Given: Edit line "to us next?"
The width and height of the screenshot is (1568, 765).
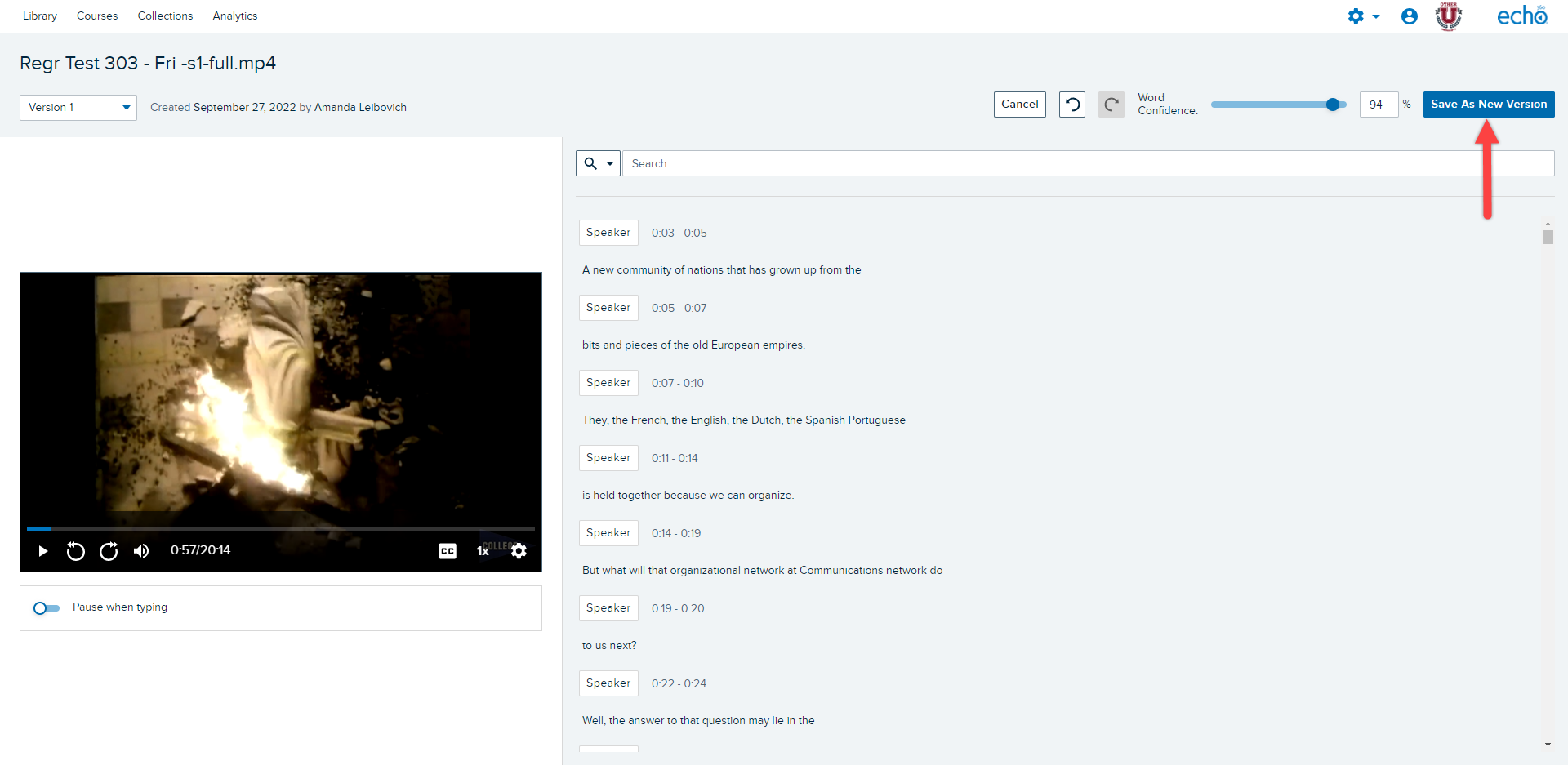Looking at the screenshot, I should (x=609, y=646).
